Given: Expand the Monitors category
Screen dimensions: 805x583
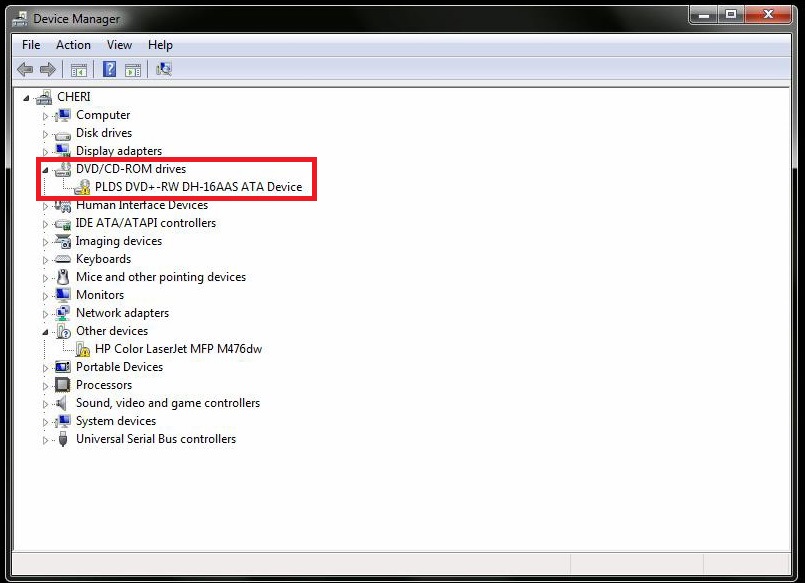Looking at the screenshot, I should 45,296.
